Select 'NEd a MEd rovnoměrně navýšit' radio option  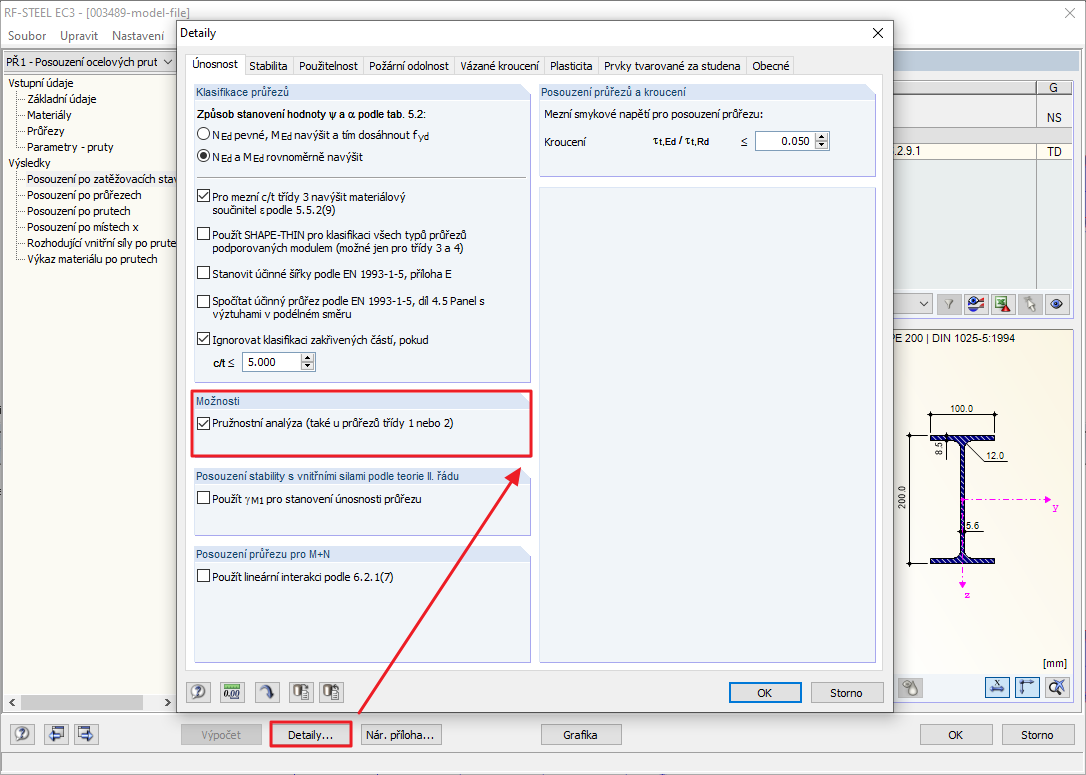coord(204,156)
